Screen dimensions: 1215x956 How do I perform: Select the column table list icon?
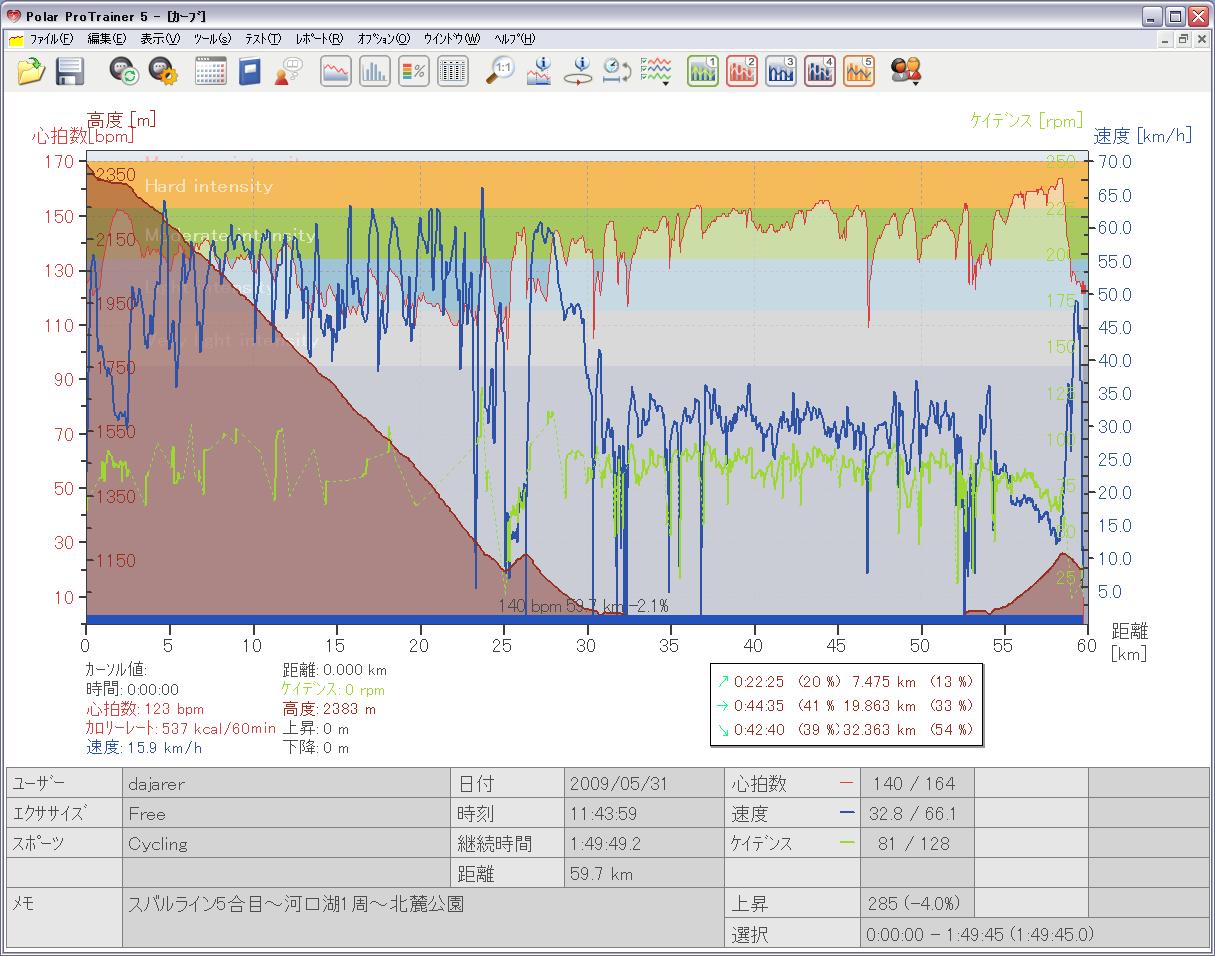pos(453,71)
